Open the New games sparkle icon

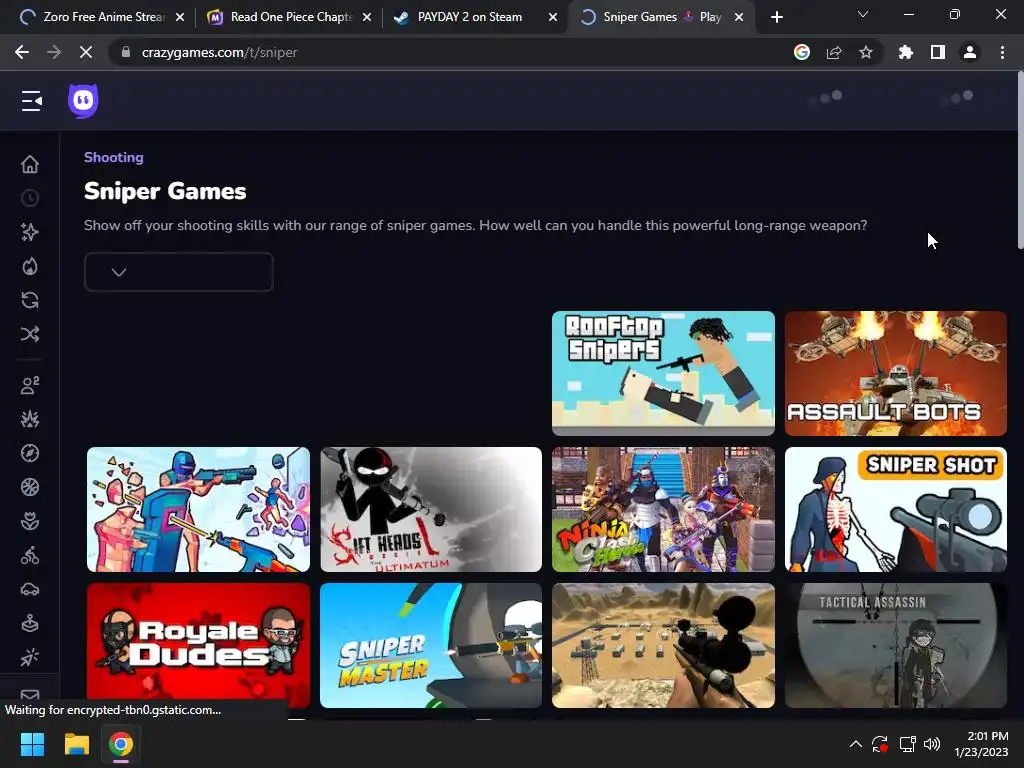29,232
